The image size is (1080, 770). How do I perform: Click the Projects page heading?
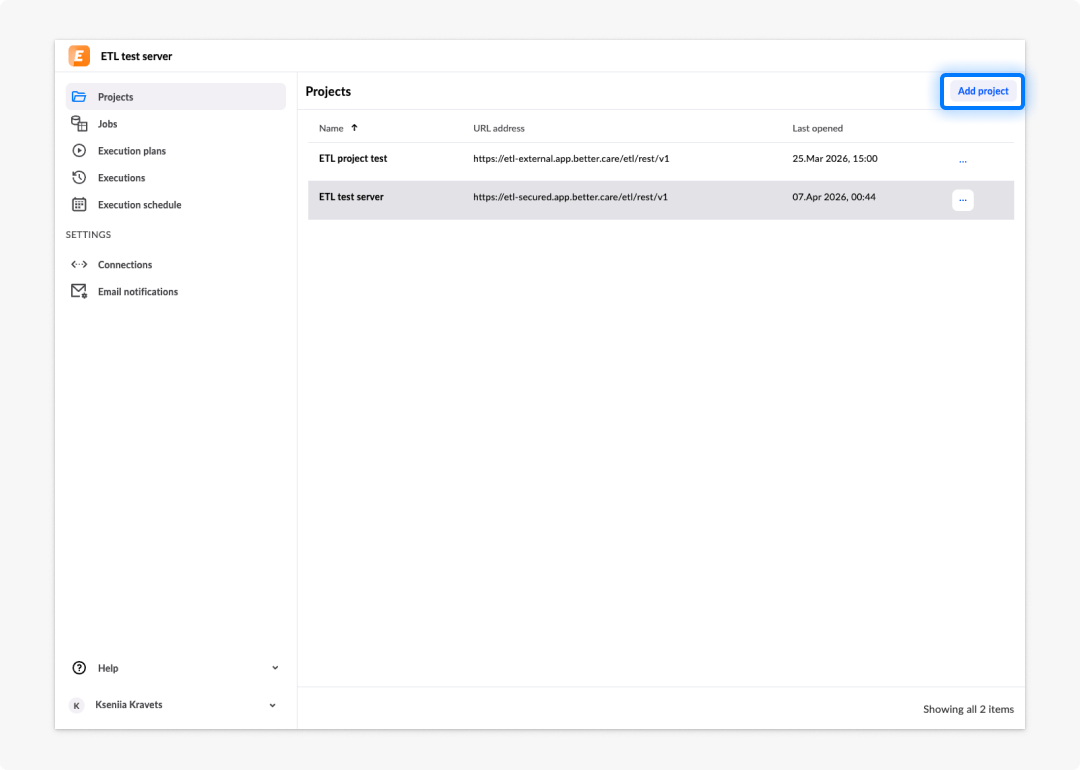(329, 92)
